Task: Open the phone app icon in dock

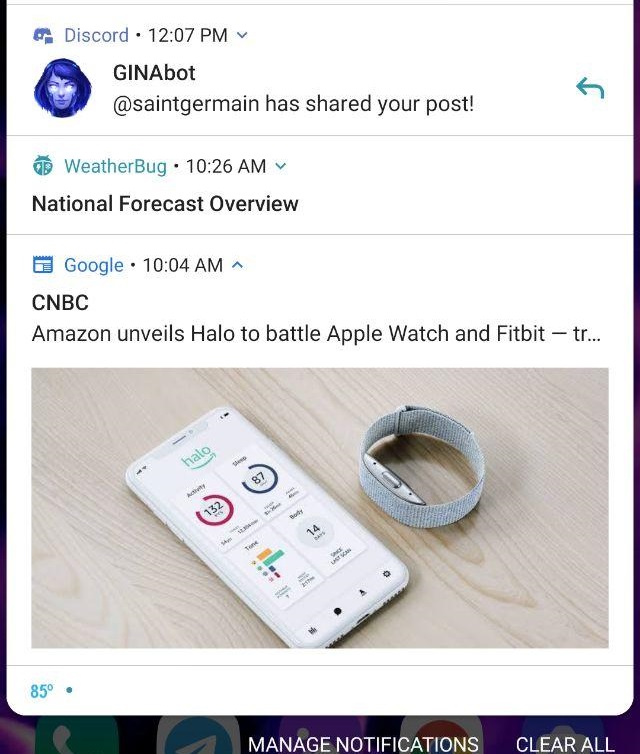Action: (77, 736)
